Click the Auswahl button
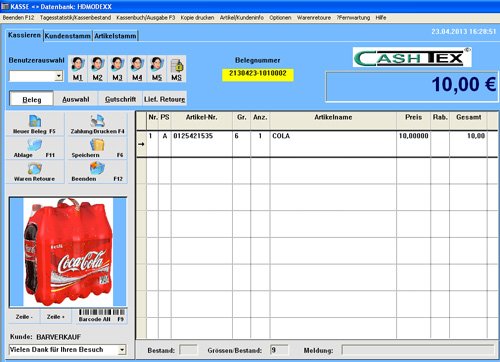 click(76, 99)
